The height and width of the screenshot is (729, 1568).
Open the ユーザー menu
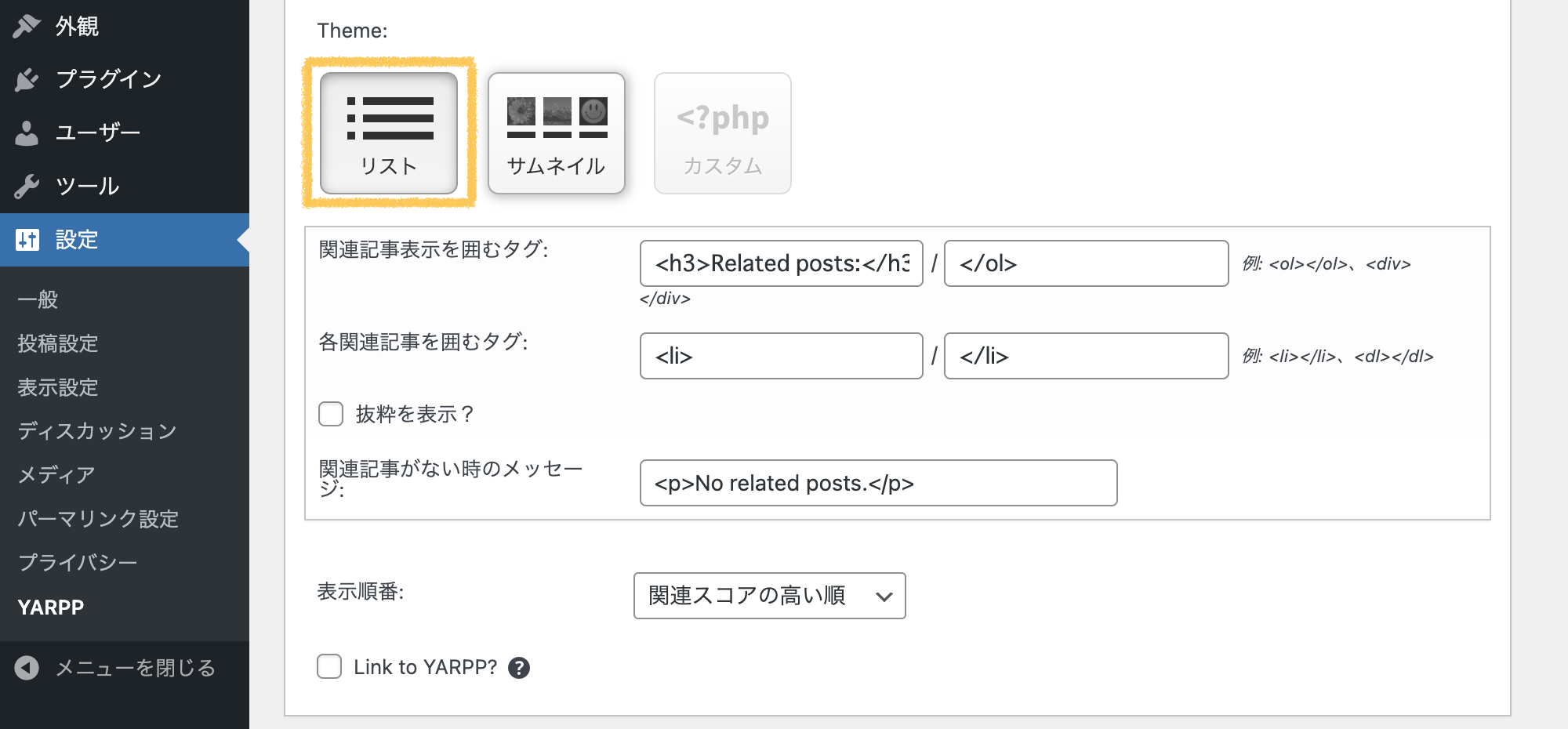125,132
